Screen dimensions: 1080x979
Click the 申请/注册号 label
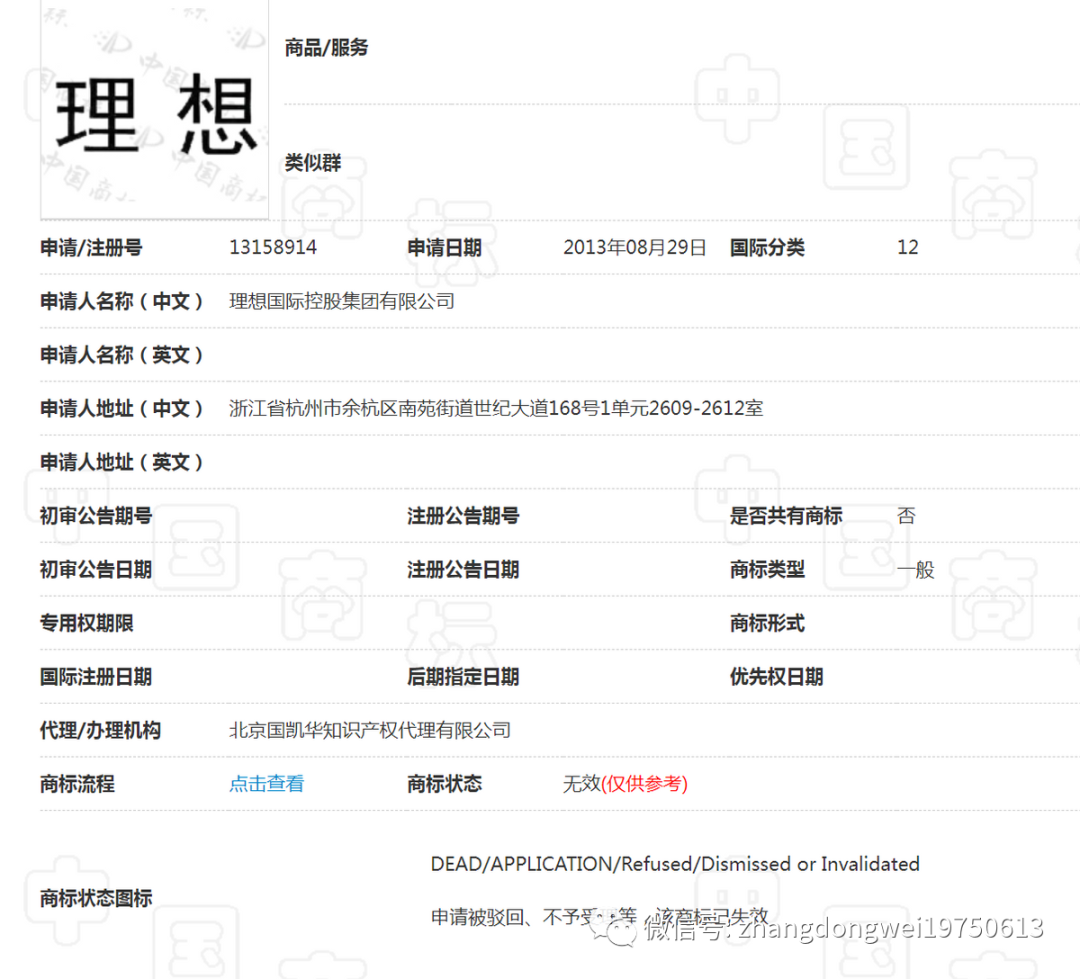(91, 247)
